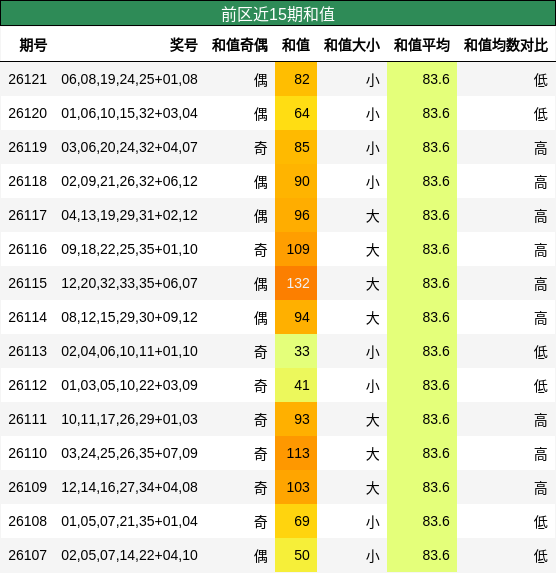The width and height of the screenshot is (556, 573).
Task: Click the 前区近15期和值 title banner
Action: pos(278,14)
